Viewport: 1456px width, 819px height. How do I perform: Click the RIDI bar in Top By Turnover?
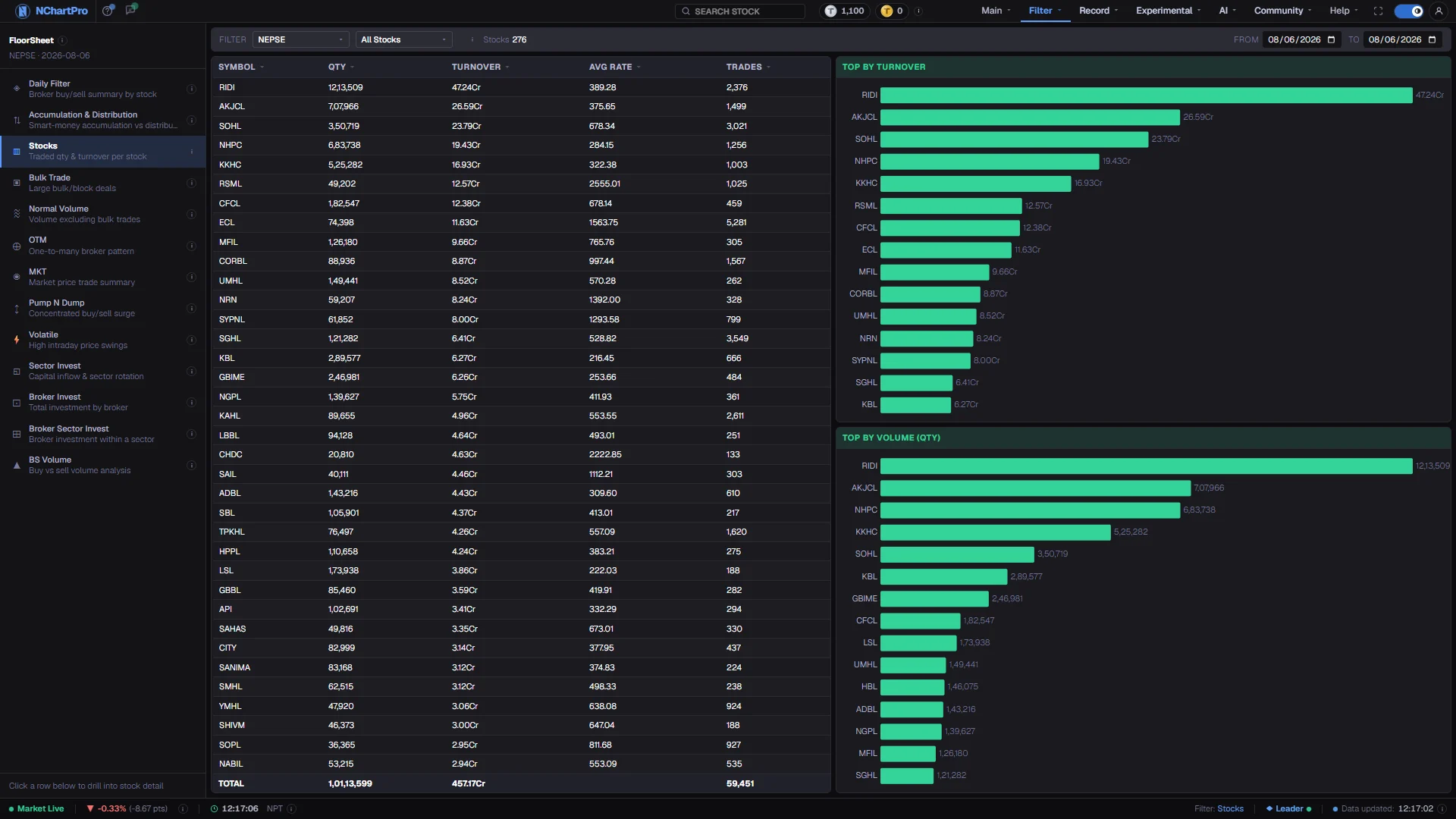coord(1146,95)
